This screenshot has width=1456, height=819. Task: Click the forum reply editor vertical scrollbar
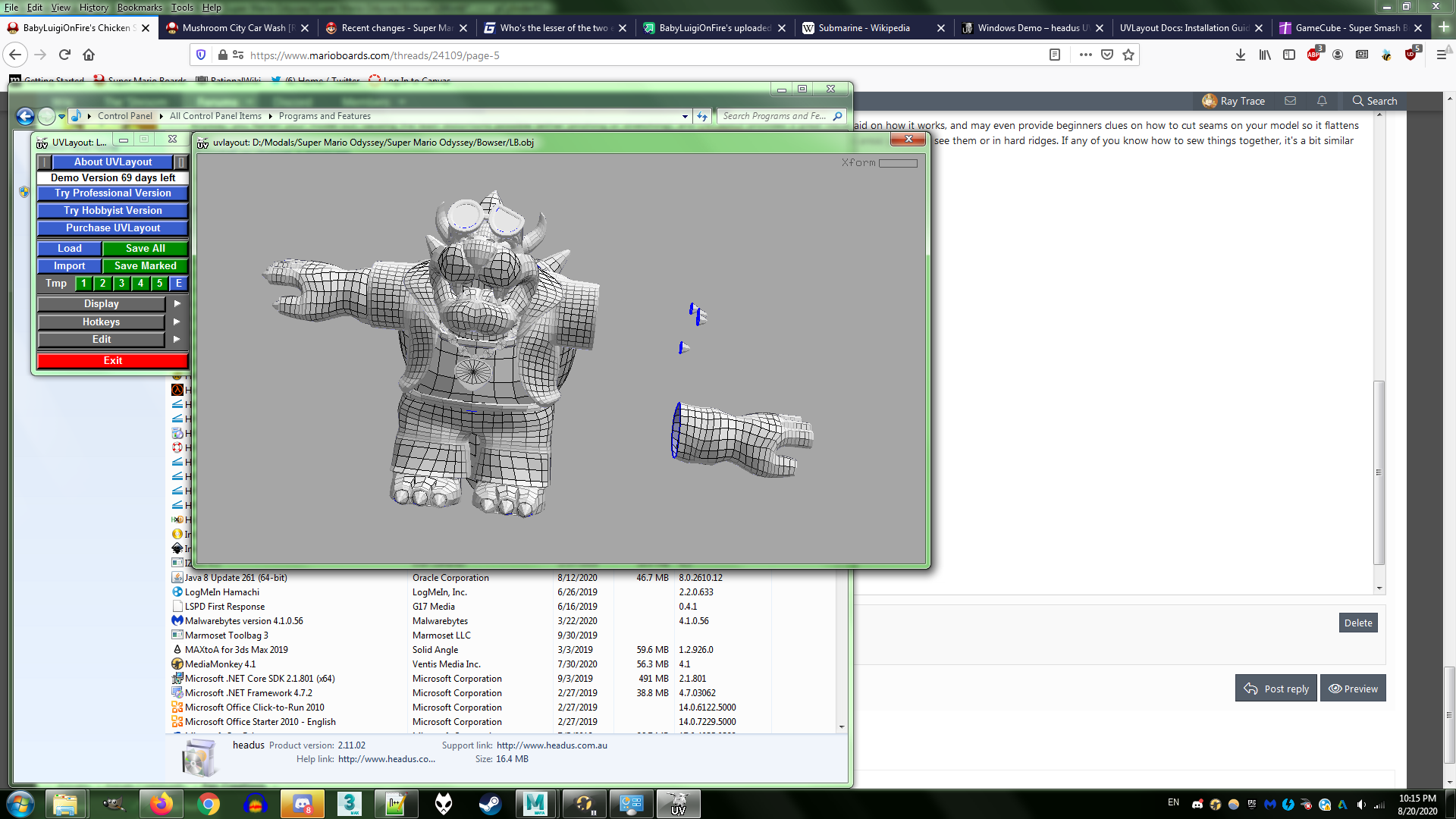point(1379,472)
